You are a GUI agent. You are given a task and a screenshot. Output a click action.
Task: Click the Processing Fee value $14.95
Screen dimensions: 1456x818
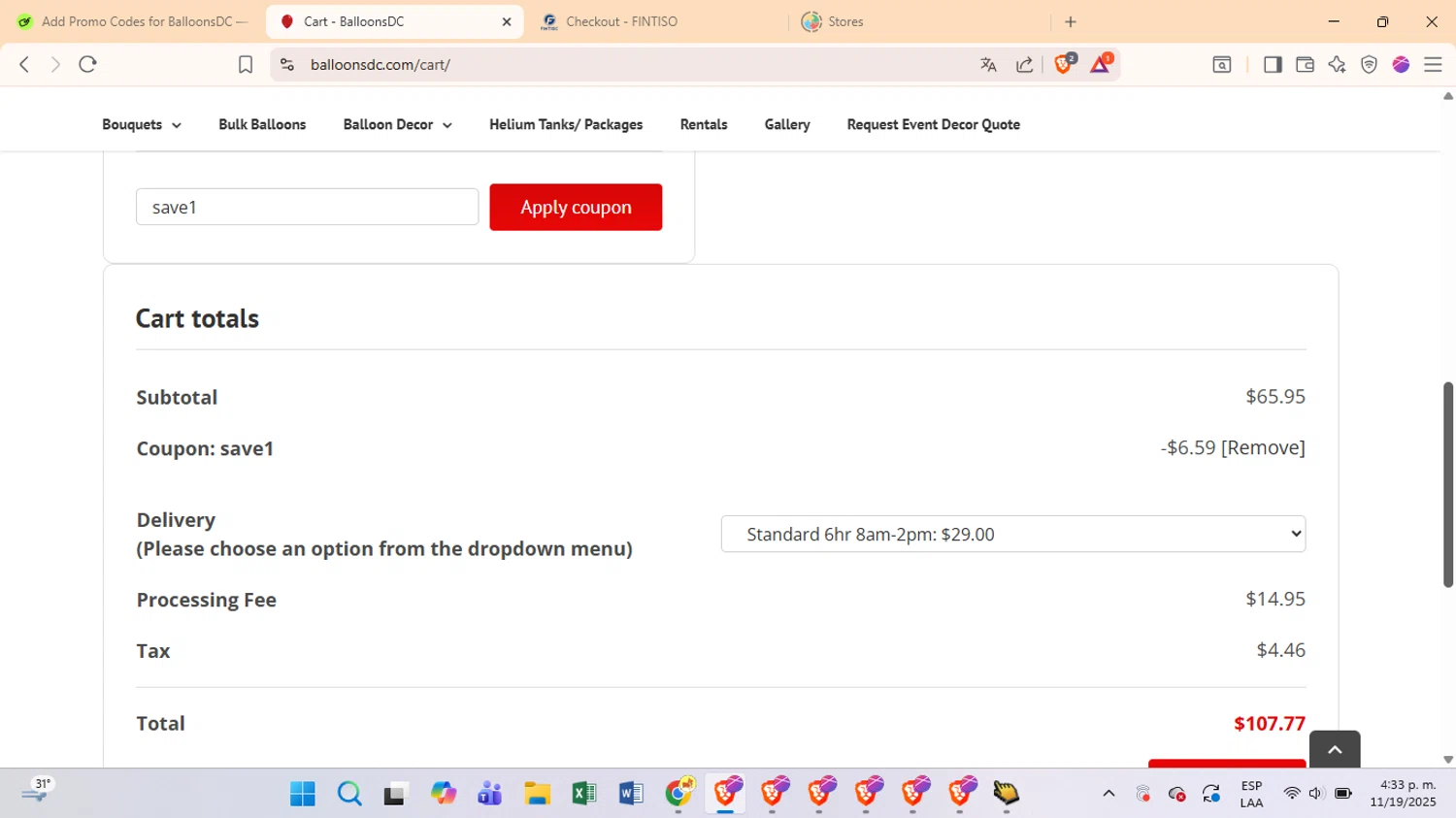point(1275,599)
